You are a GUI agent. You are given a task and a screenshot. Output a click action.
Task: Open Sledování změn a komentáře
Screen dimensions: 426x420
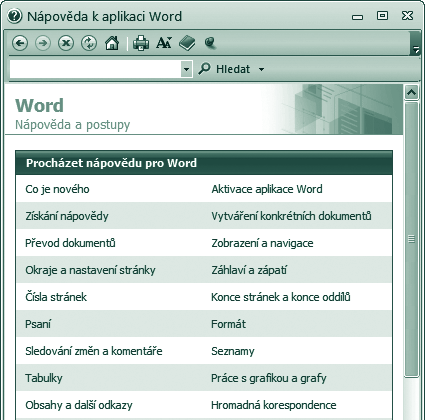94,351
